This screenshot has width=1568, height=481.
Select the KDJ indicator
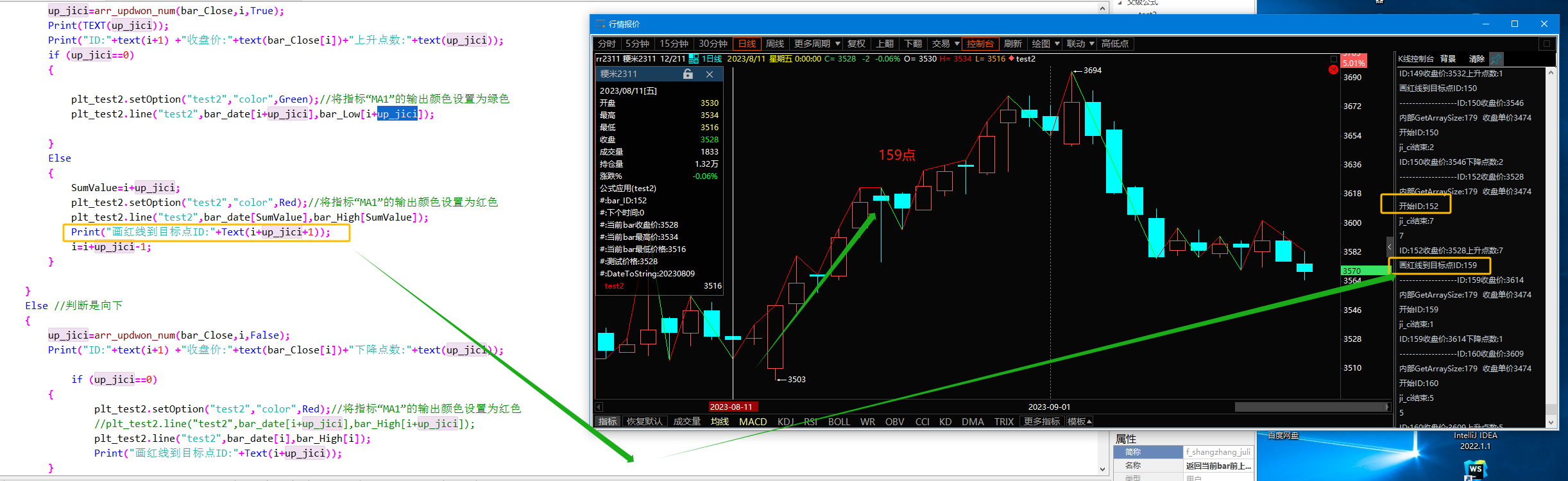click(x=786, y=421)
